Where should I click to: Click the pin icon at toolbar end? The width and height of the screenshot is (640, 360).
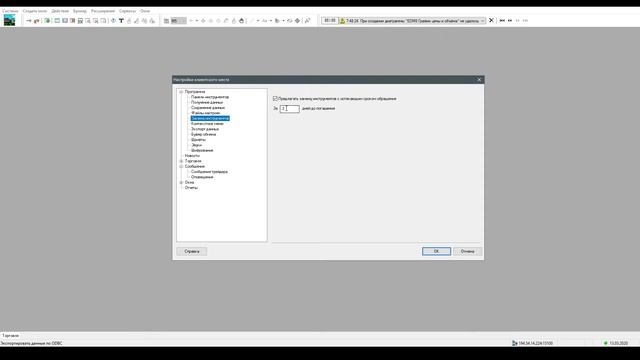click(307, 20)
